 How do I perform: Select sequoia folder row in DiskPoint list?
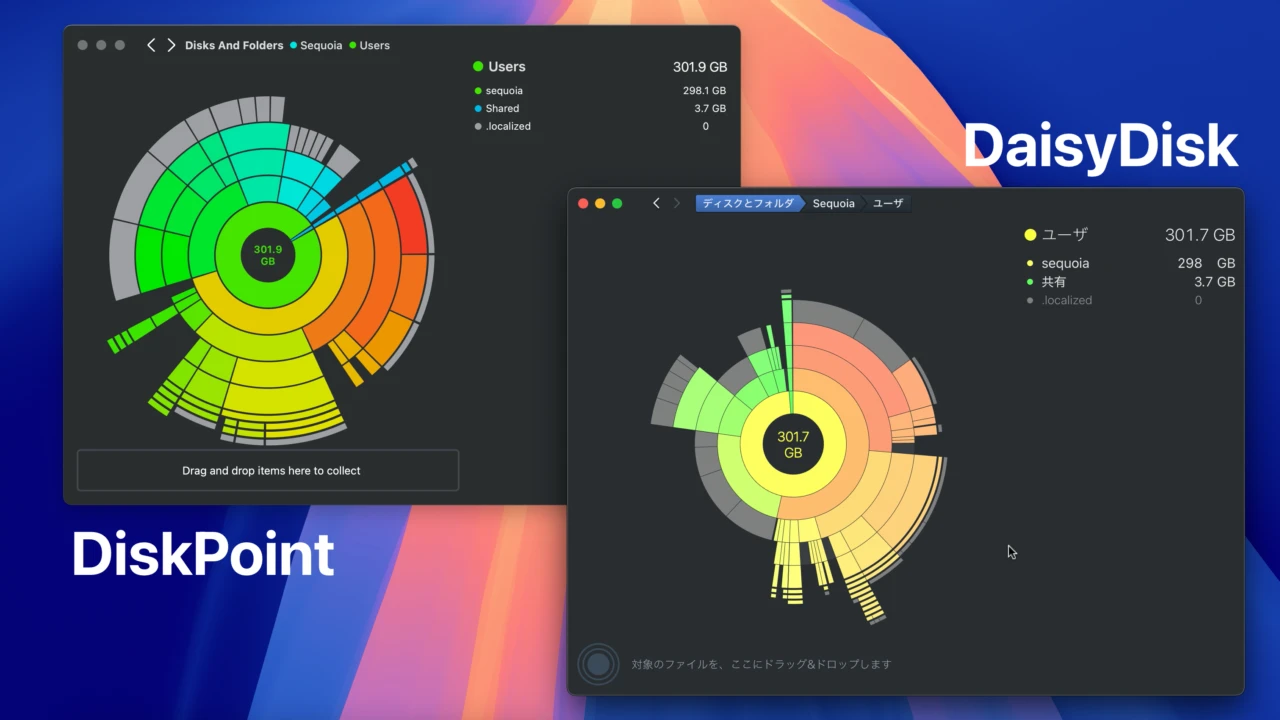[x=504, y=91]
